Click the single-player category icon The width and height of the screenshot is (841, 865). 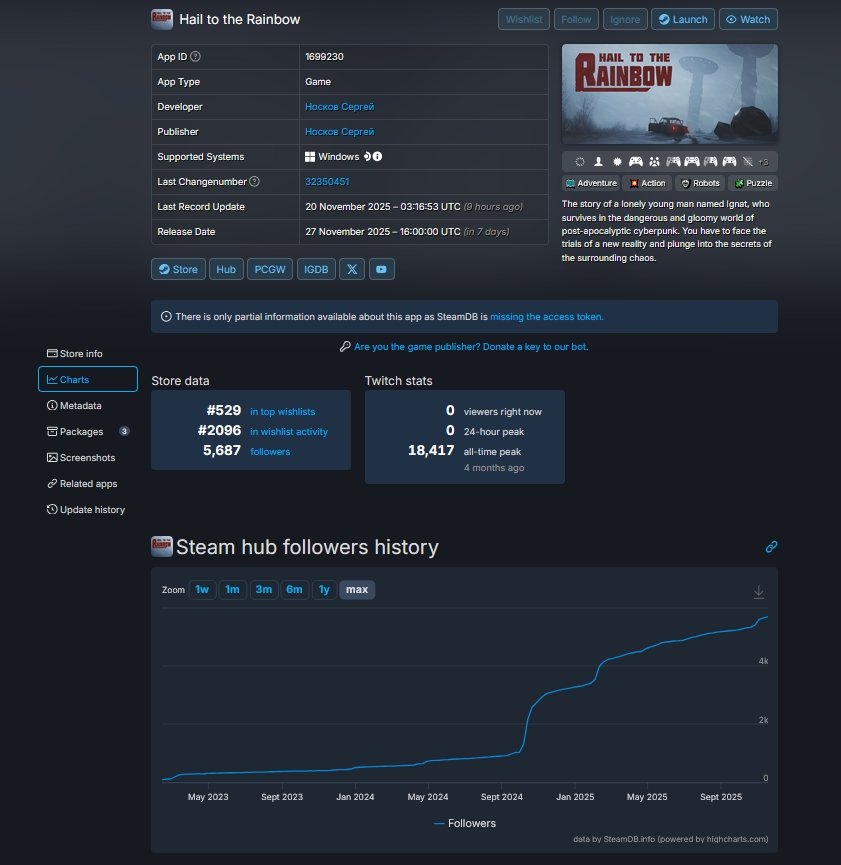tap(598, 162)
